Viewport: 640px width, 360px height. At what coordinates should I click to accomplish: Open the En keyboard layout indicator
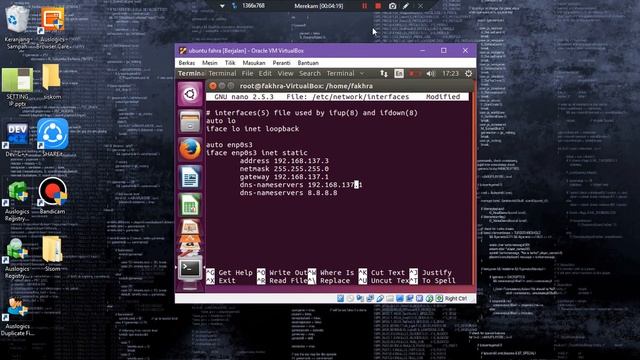399,73
